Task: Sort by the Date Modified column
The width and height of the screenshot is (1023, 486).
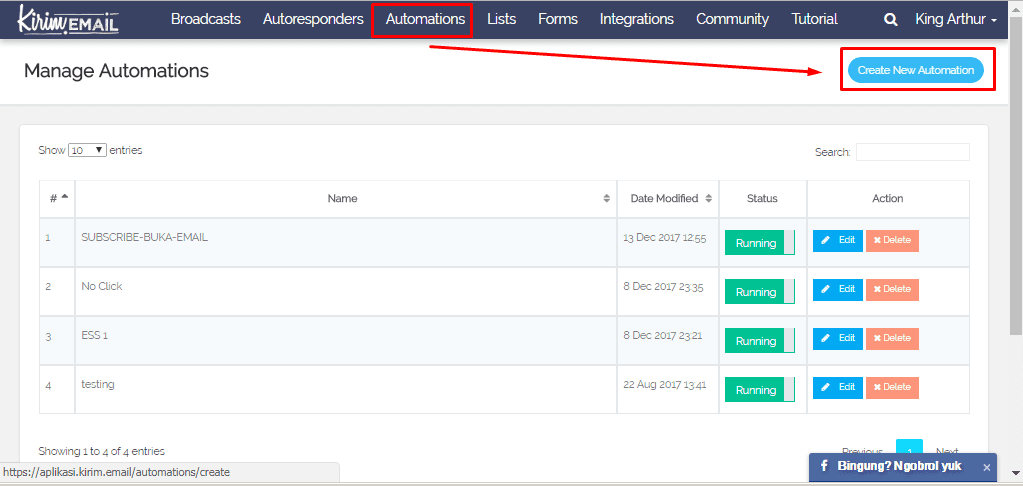Action: pyautogui.click(x=667, y=198)
